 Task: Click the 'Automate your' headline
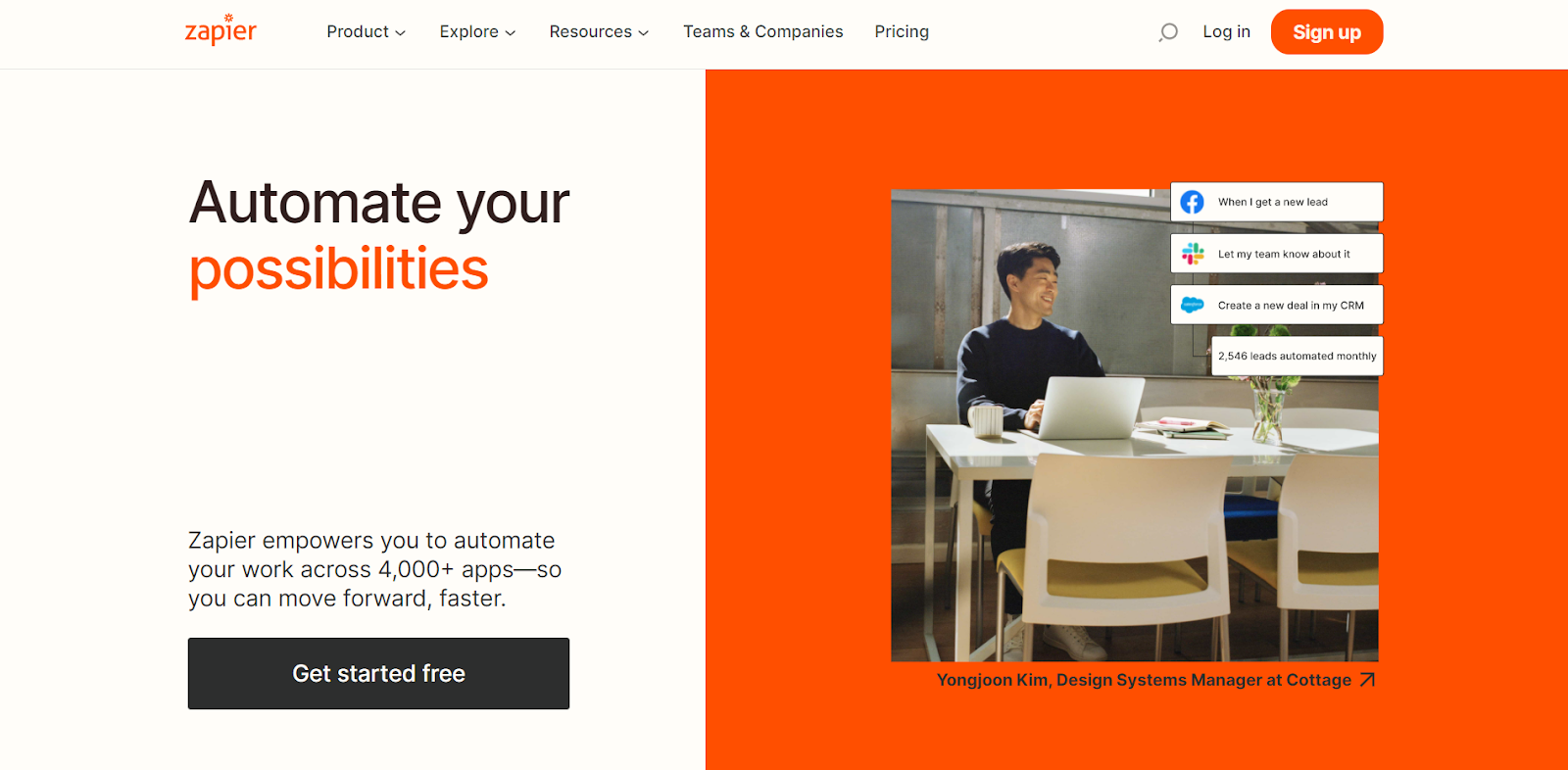(x=379, y=204)
